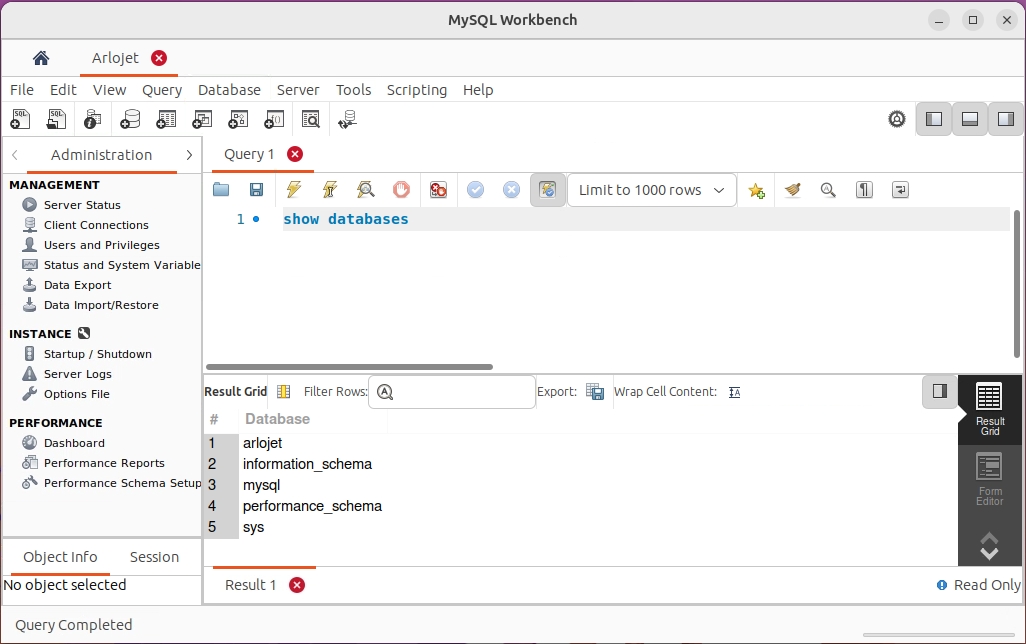Click the Save script floppy disk icon

coord(256,190)
